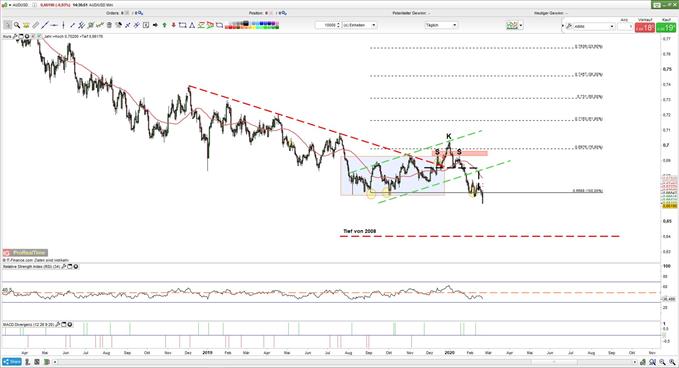Pick the diagonal trend line drawing tool

pos(45,25)
